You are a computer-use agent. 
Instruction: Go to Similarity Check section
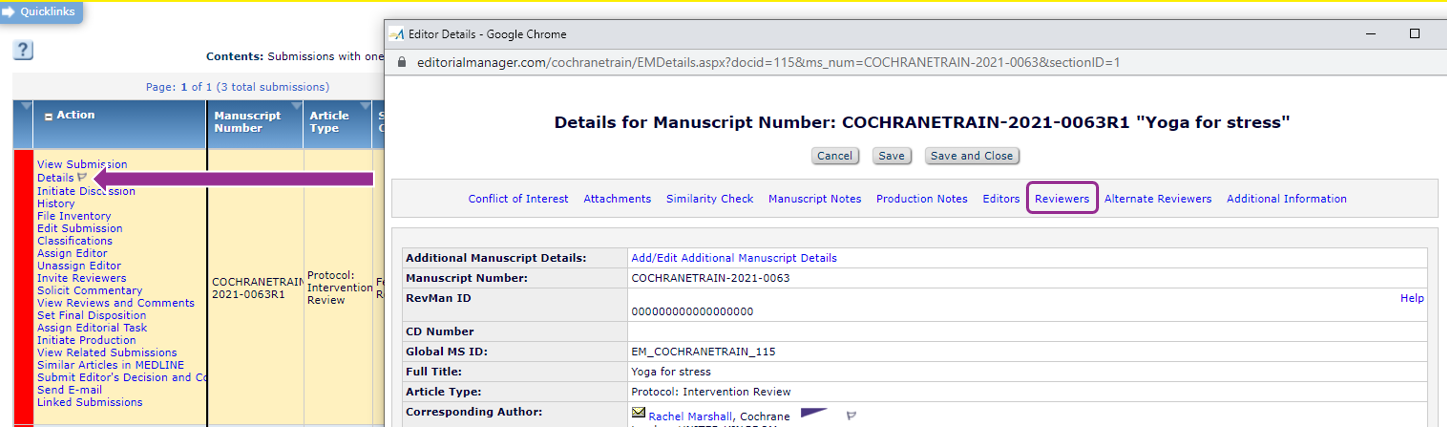coord(709,199)
